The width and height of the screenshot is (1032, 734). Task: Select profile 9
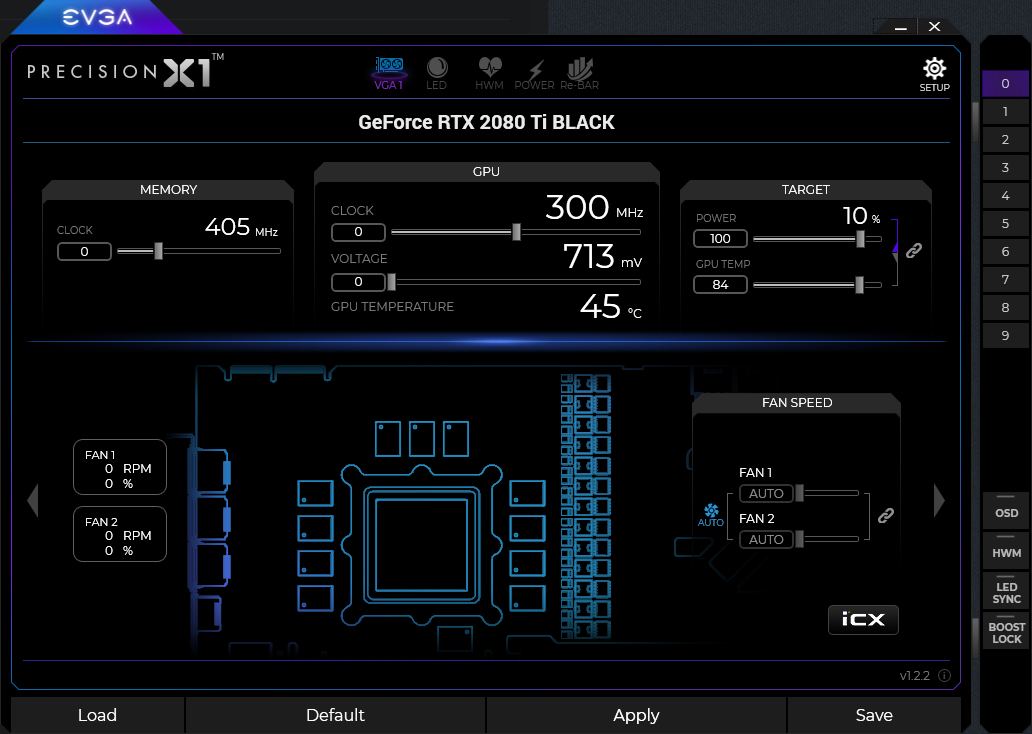[x=1005, y=335]
